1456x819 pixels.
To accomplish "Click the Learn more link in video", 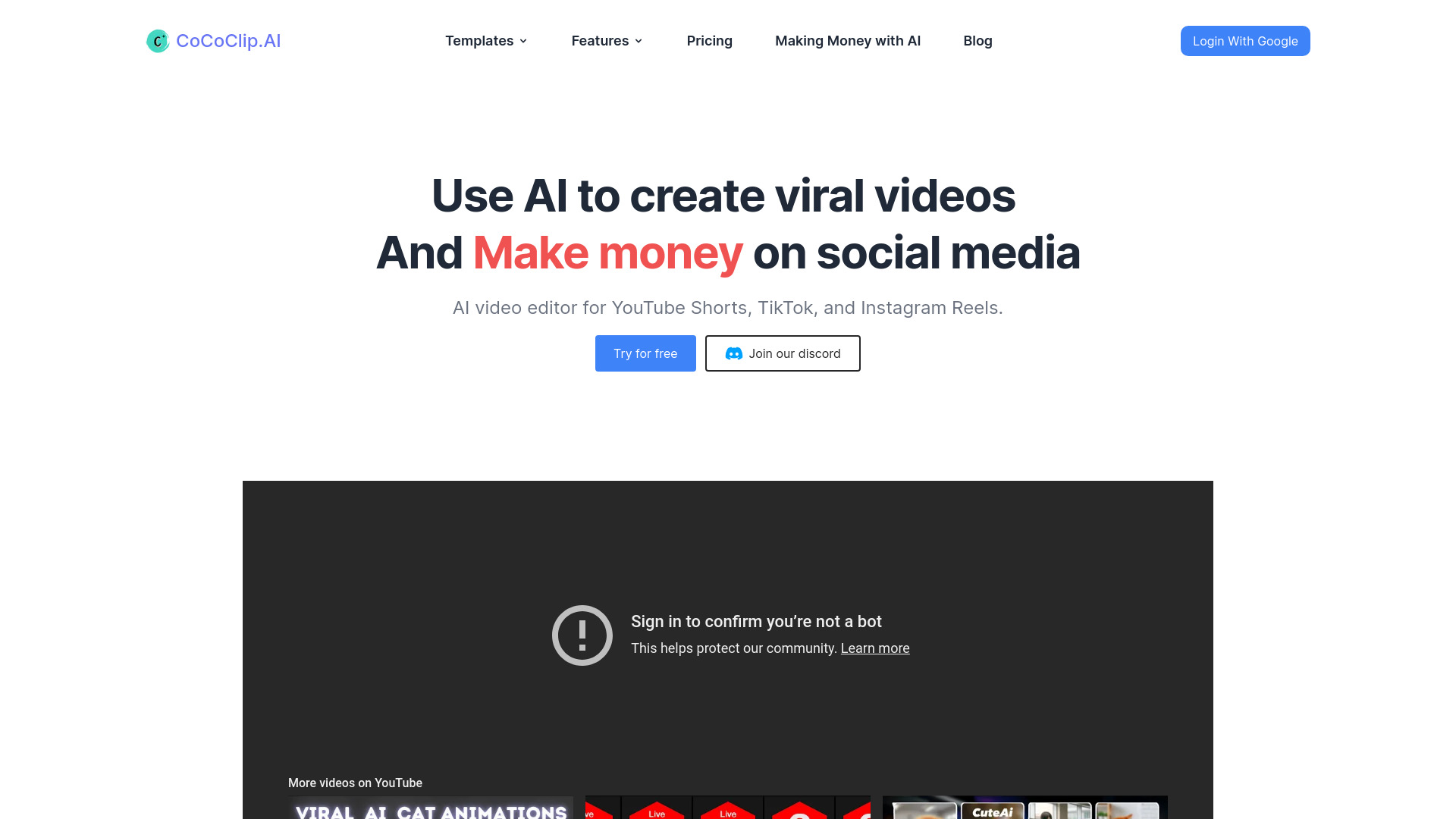I will tap(875, 647).
